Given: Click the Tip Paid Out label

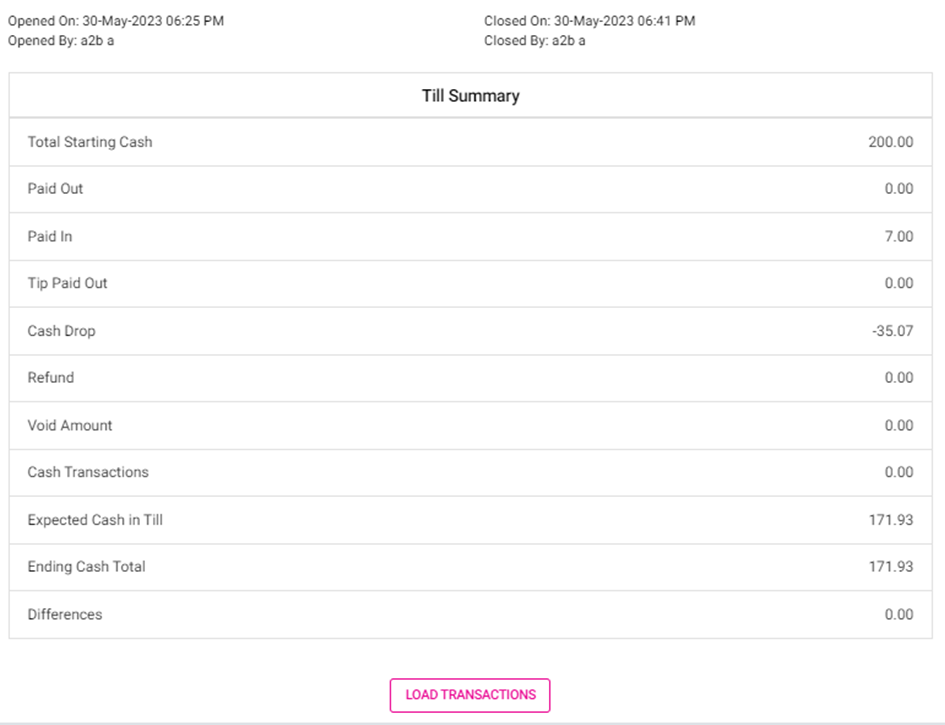Looking at the screenshot, I should pos(67,283).
